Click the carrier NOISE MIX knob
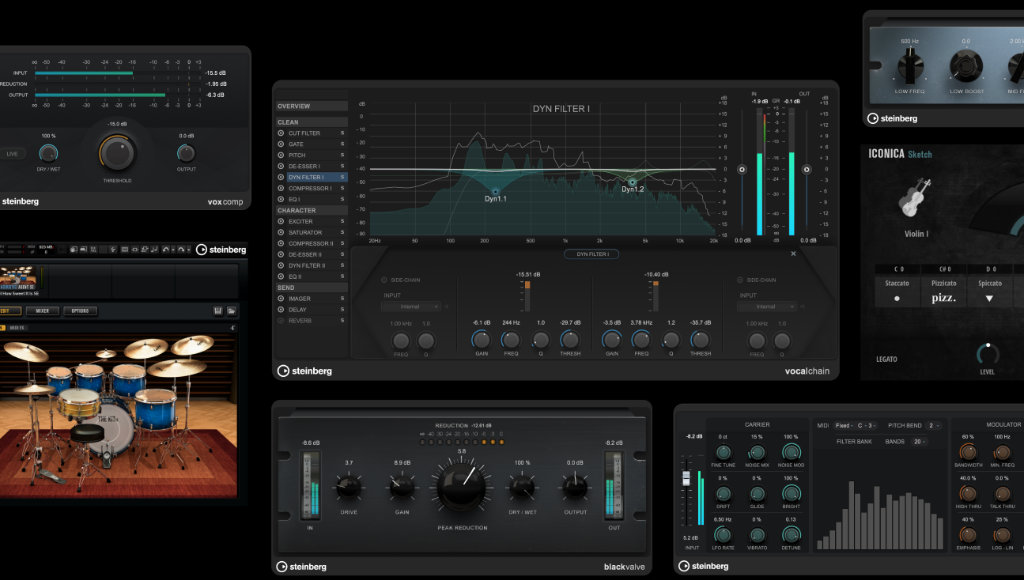Image resolution: width=1024 pixels, height=580 pixels. click(x=757, y=452)
